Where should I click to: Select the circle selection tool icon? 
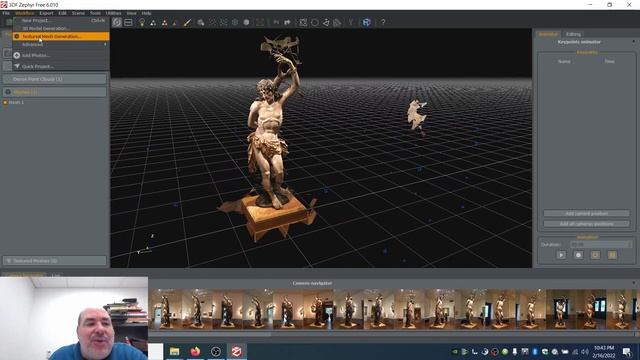pos(315,22)
